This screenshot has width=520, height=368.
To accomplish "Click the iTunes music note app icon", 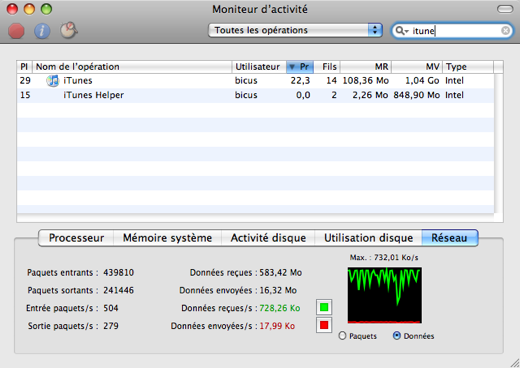I will 53,81.
